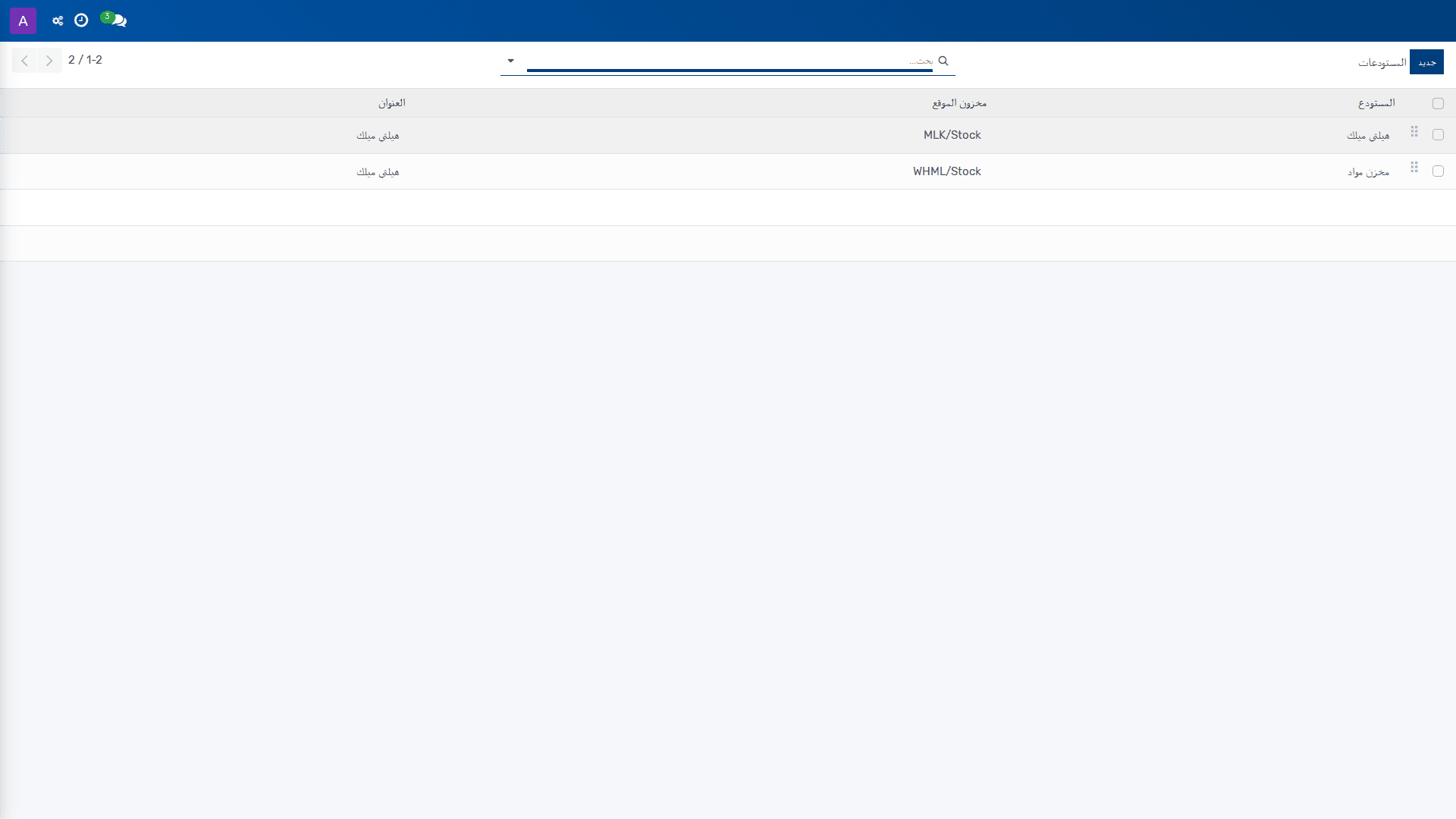The width and height of the screenshot is (1456, 819).
Task: Click the المستودعات breadcrumb title
Action: 1382,62
